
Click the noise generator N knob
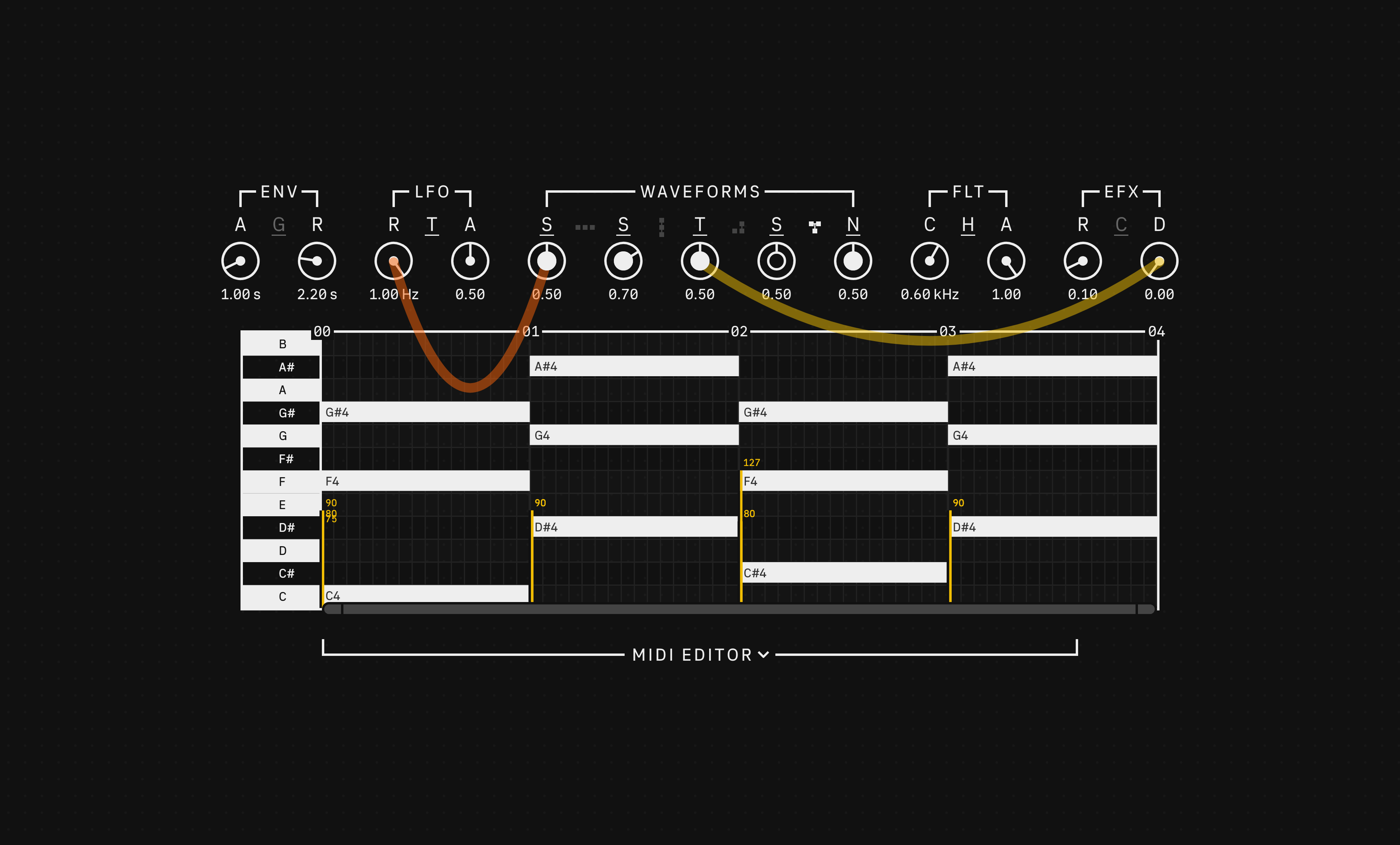(854, 261)
